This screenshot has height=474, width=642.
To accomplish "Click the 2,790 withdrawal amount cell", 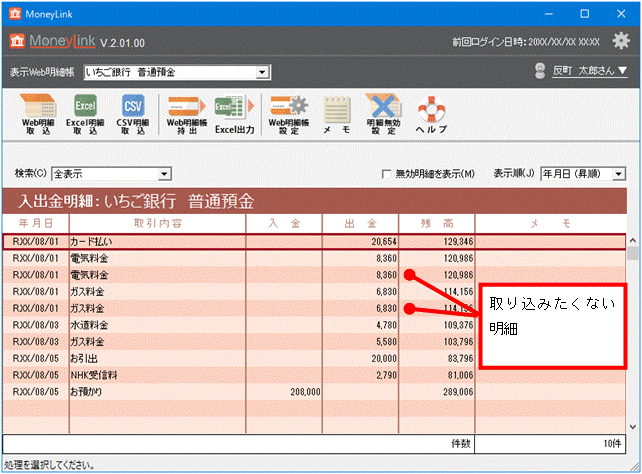I will (360, 375).
